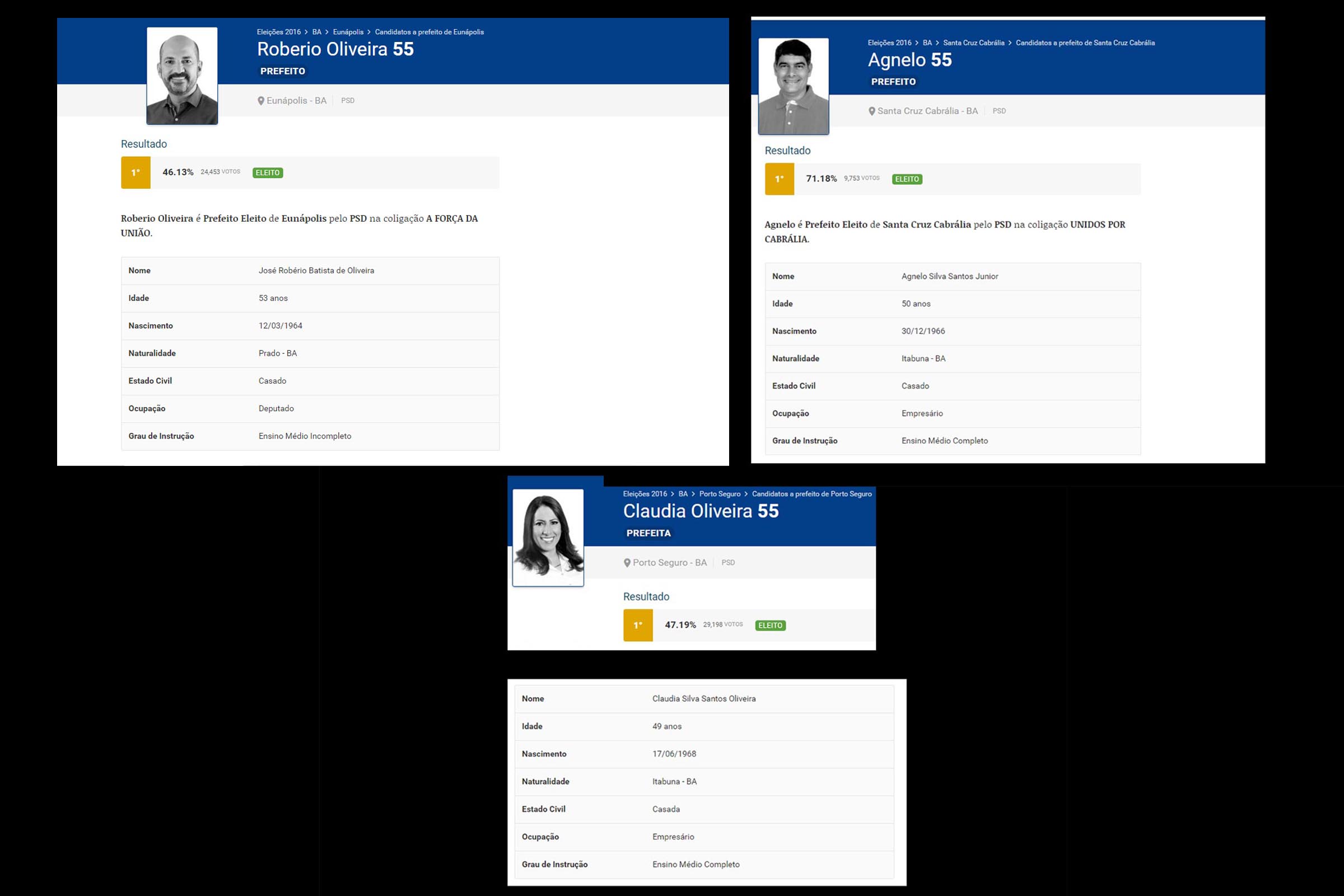Click the Eunápolis location pin icon

260,101
